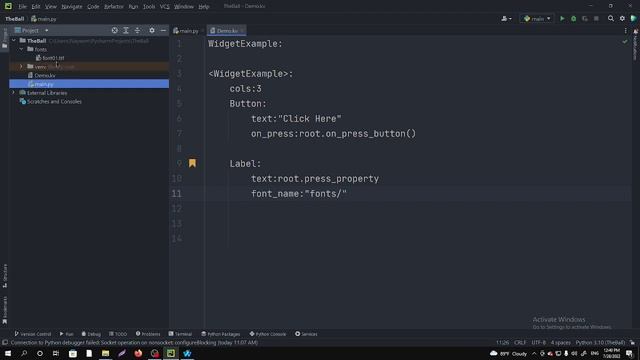
Task: Click Run with Coverage icon
Action: [x=585, y=18]
